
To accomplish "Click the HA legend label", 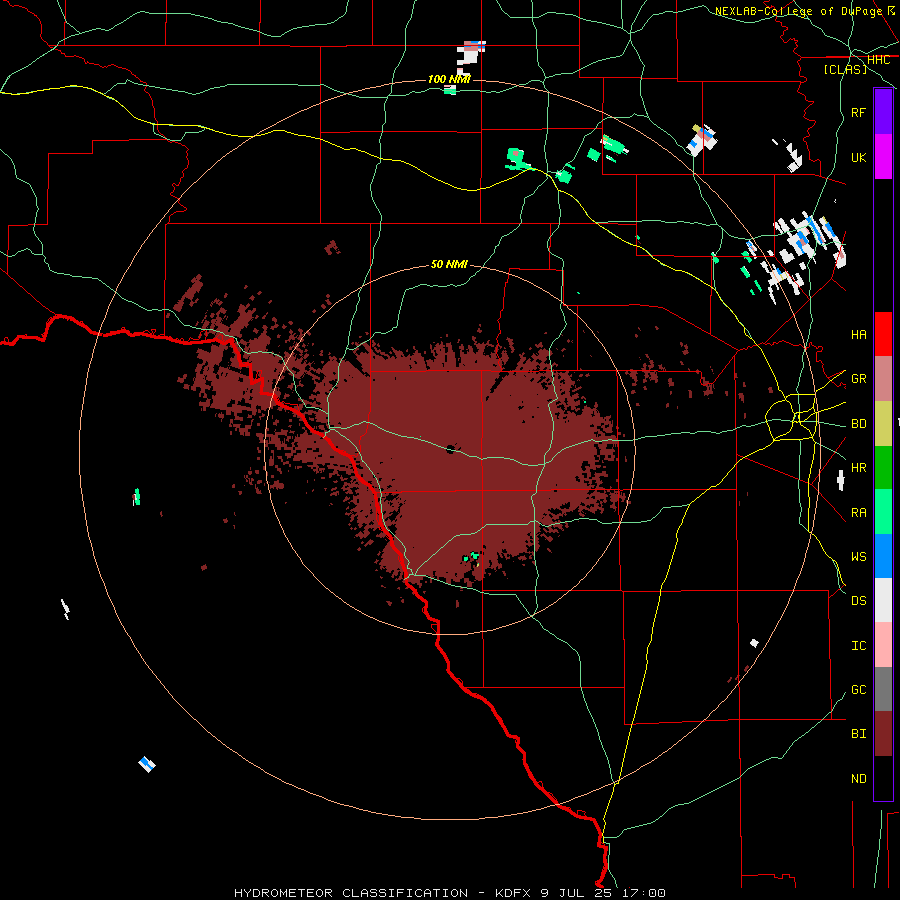I will (859, 335).
